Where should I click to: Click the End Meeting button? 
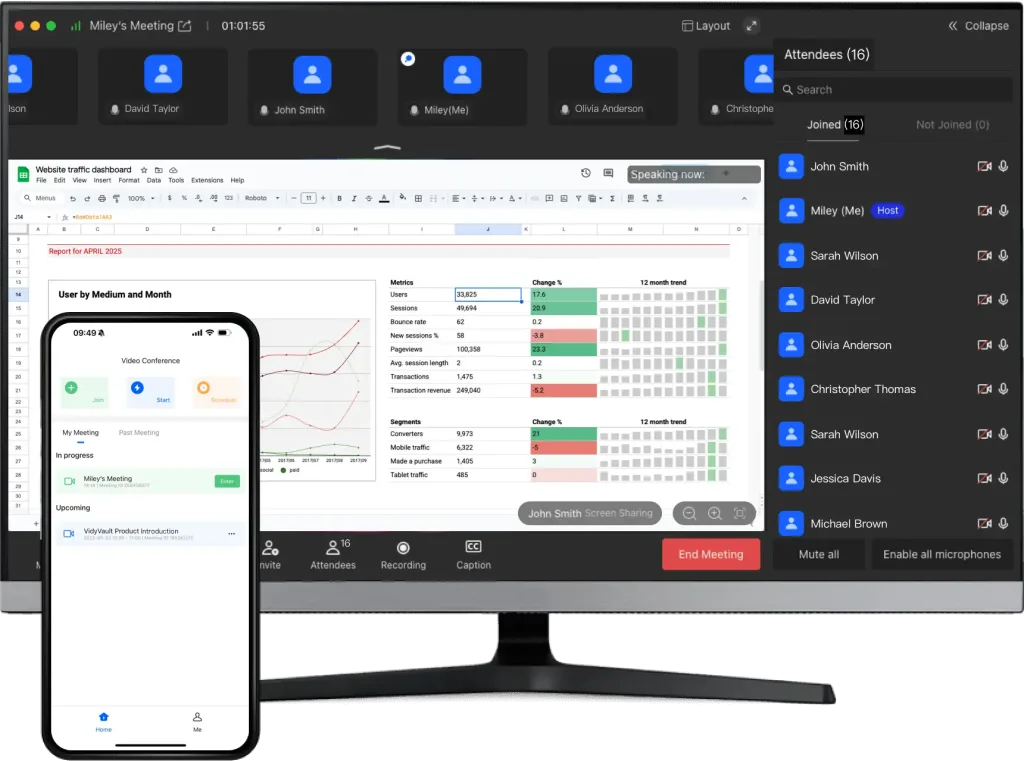pos(711,554)
